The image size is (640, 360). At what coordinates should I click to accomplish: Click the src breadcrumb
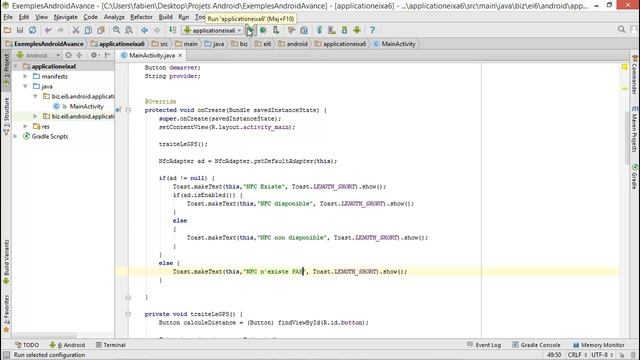tap(160, 44)
